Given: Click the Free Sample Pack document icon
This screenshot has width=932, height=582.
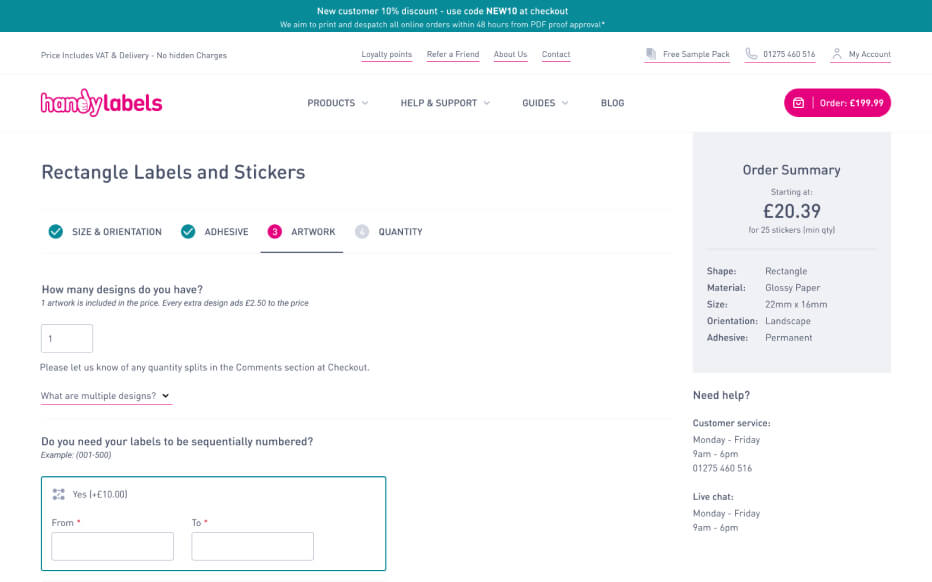Looking at the screenshot, I should 651,54.
